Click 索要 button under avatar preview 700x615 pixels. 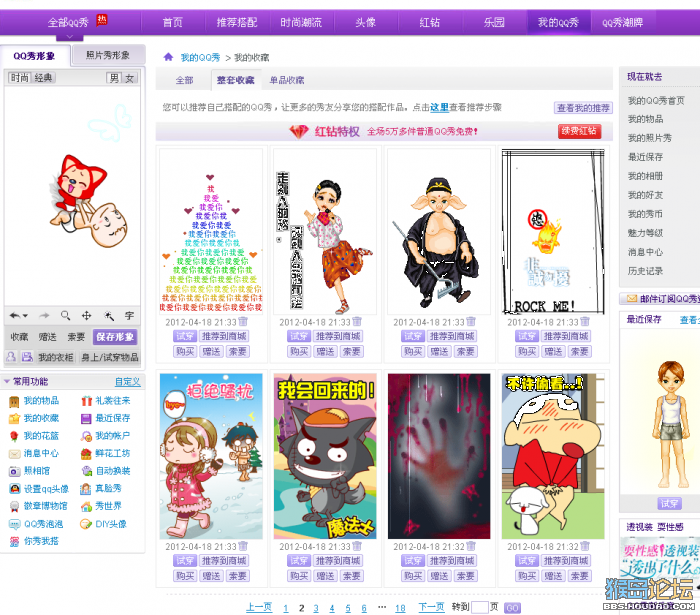click(x=76, y=337)
